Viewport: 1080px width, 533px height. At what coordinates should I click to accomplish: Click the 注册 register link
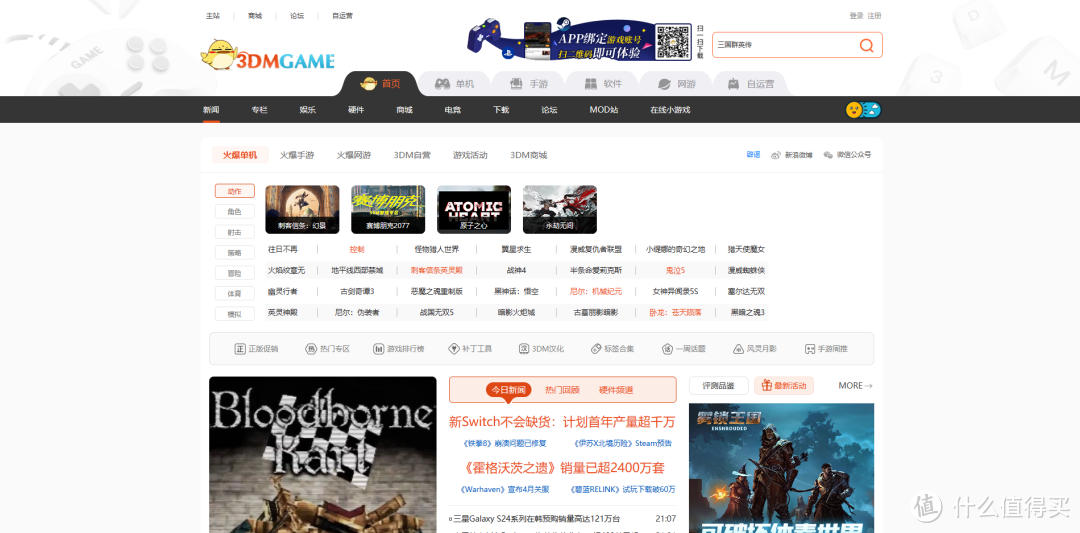[x=874, y=16]
